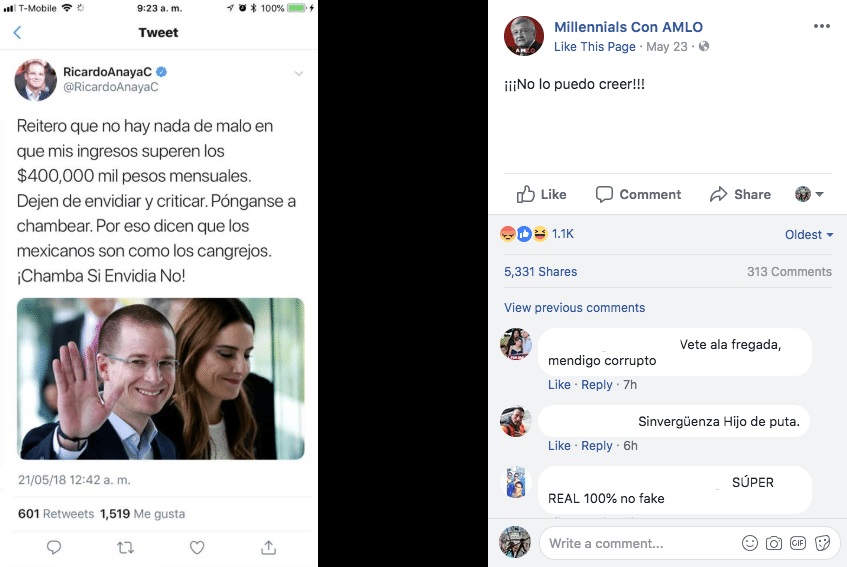The image size is (847, 567).
Task: Open sticker picker in comment box
Action: 822,543
